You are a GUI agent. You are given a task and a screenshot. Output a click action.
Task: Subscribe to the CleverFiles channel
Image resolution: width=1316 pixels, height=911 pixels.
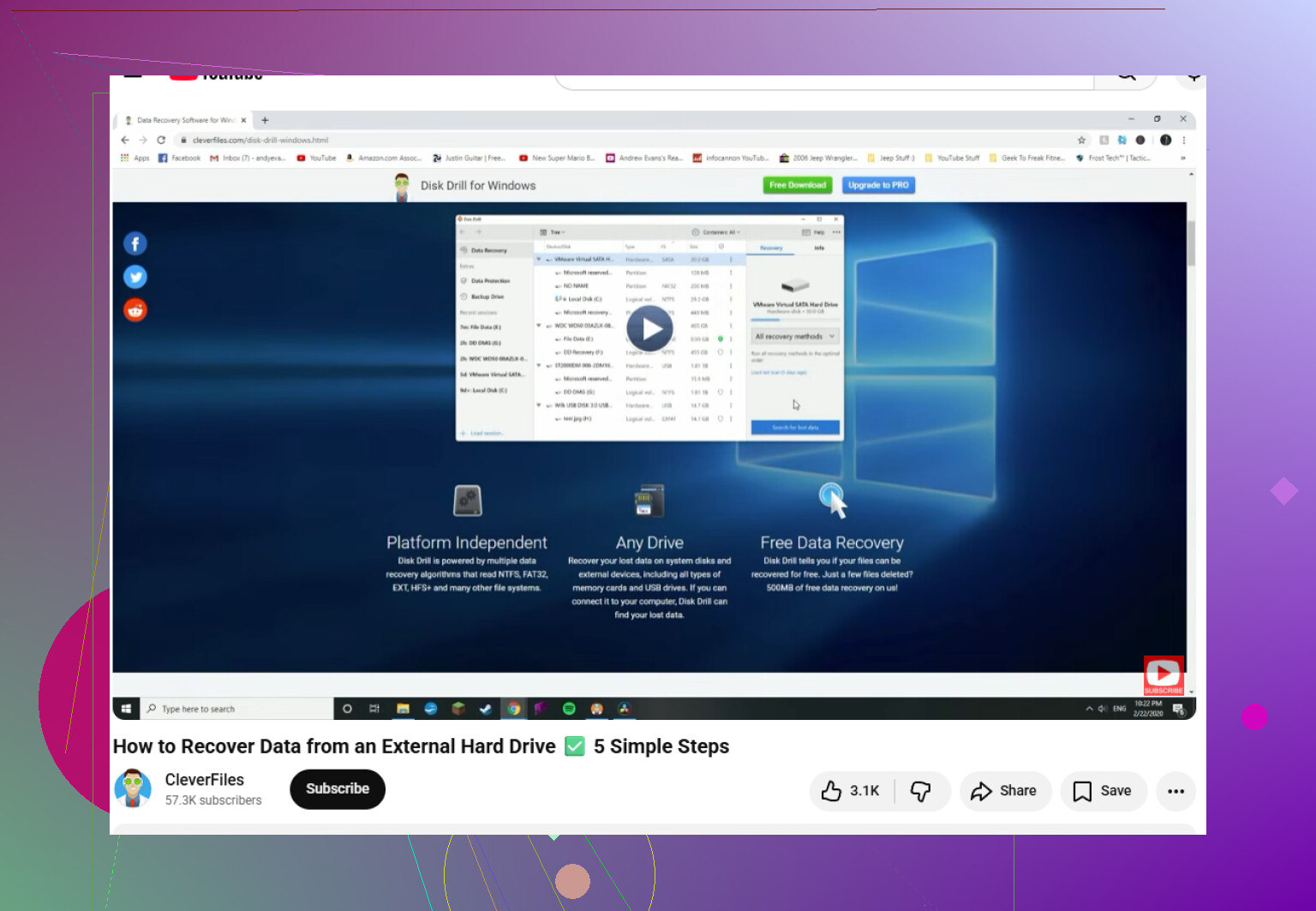[338, 788]
